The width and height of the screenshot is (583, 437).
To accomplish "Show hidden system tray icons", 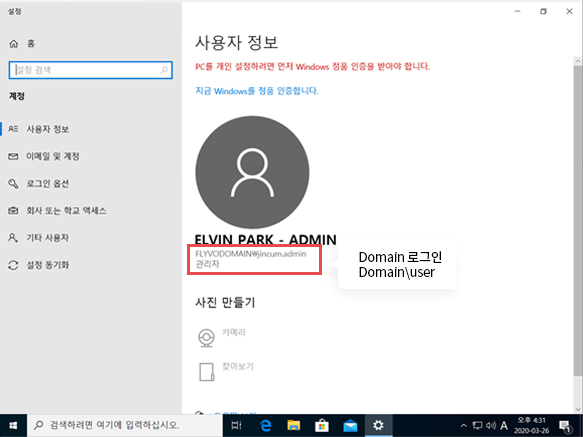I will [x=463, y=425].
